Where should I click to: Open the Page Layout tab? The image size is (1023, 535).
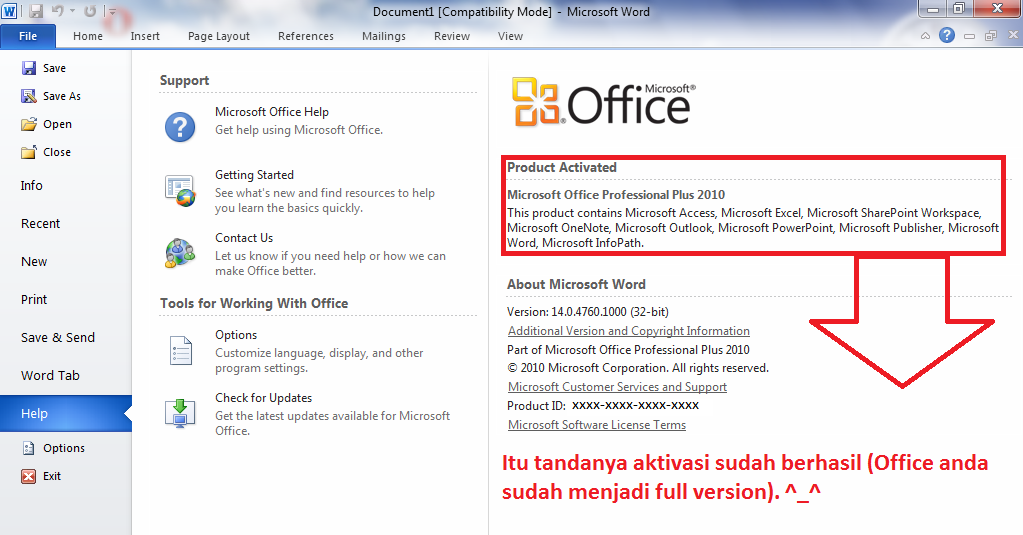[x=219, y=36]
